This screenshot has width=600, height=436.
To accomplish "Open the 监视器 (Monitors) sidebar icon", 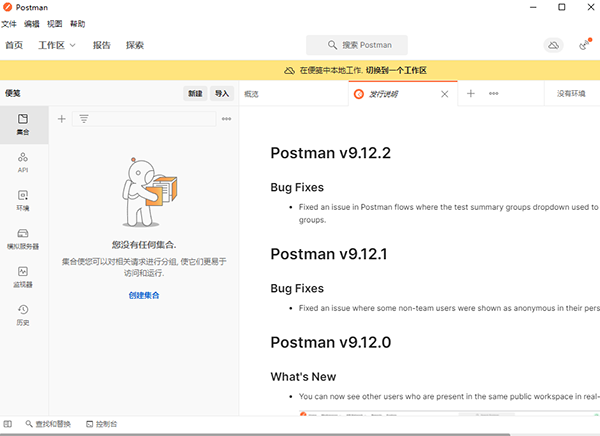I will pos(23,276).
